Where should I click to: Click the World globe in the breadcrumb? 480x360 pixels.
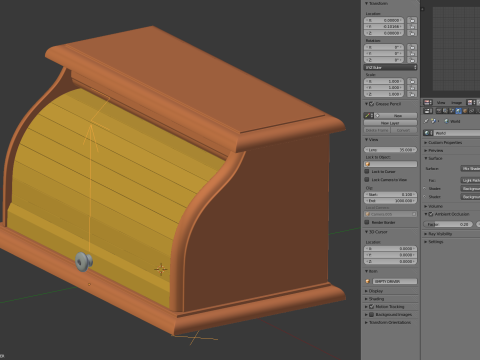447,121
